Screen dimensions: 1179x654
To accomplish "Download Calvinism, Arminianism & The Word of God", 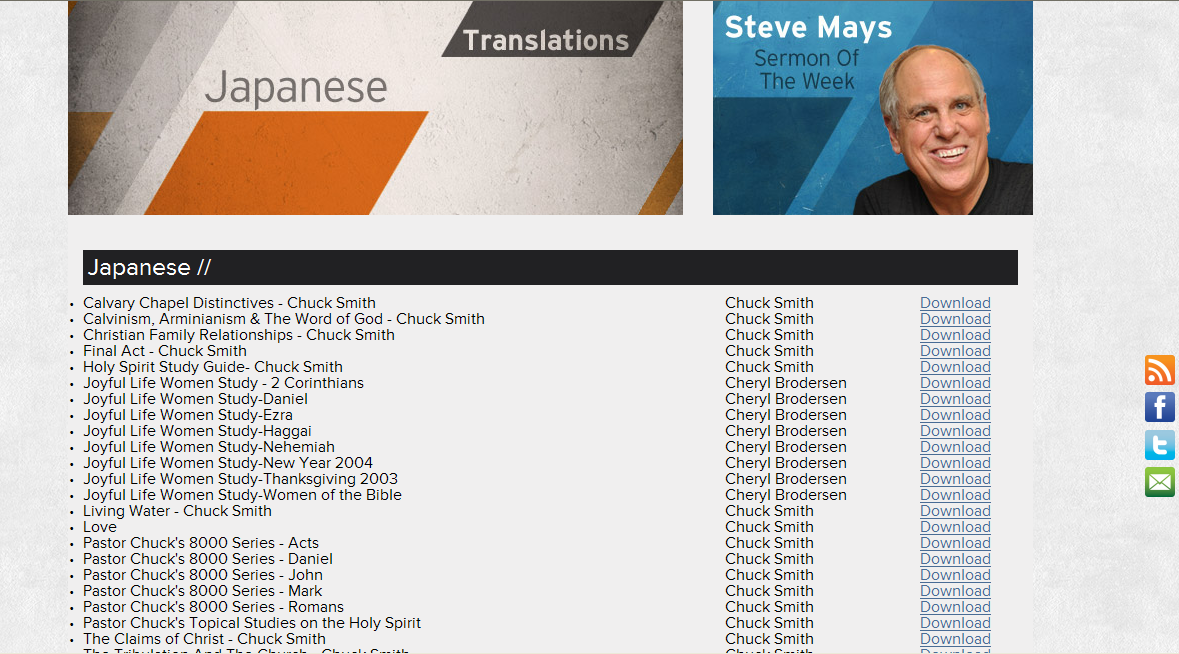I will [955, 319].
